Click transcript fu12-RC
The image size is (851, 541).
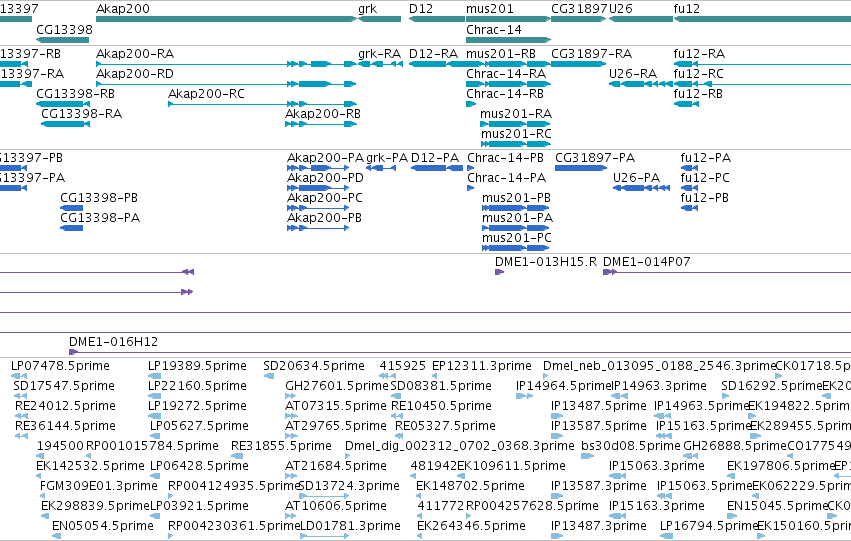[762, 84]
